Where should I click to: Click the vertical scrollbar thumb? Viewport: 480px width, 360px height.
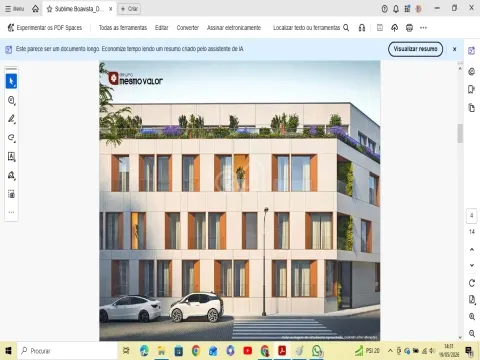pyautogui.click(x=460, y=133)
